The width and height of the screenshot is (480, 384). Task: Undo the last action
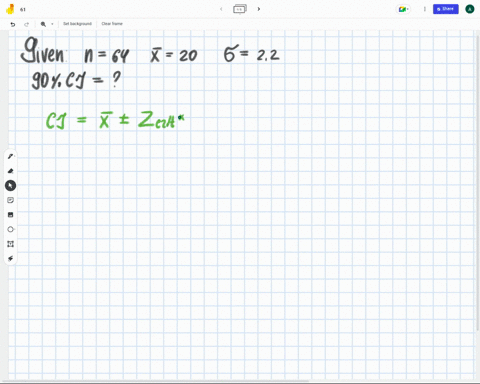[x=13, y=24]
